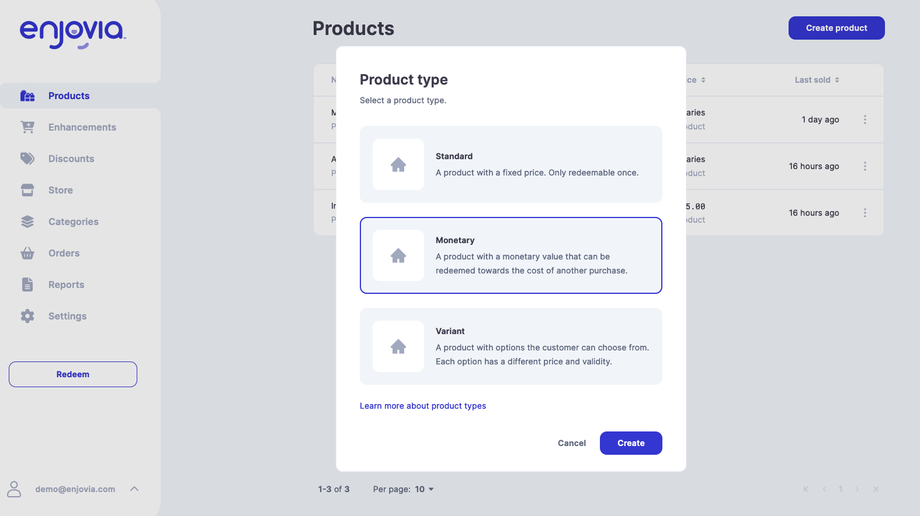Confirm with the Create button in dialog
The width and height of the screenshot is (920, 516).
(x=630, y=443)
